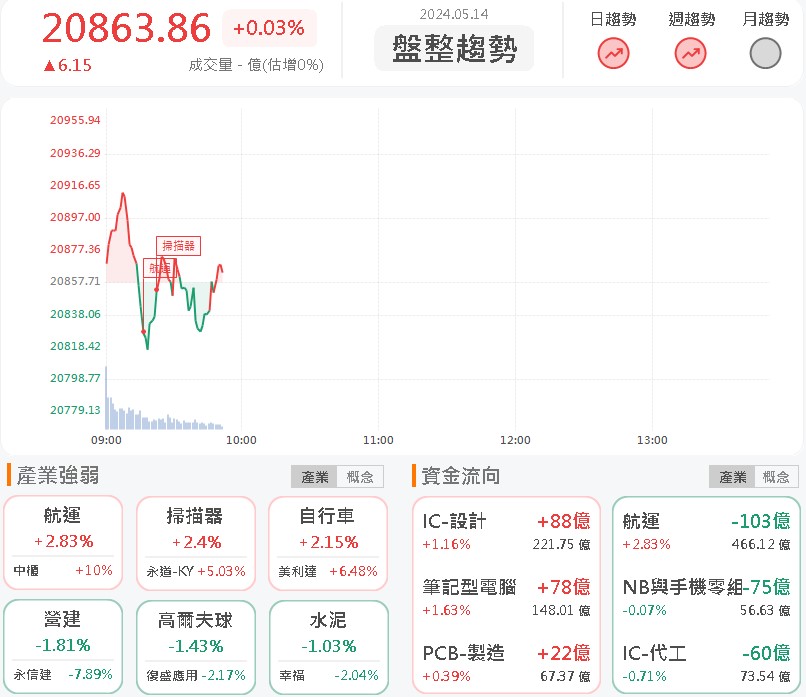Switch 產業強弱 panel to 概念 tab
This screenshot has width=806, height=697.
360,476
